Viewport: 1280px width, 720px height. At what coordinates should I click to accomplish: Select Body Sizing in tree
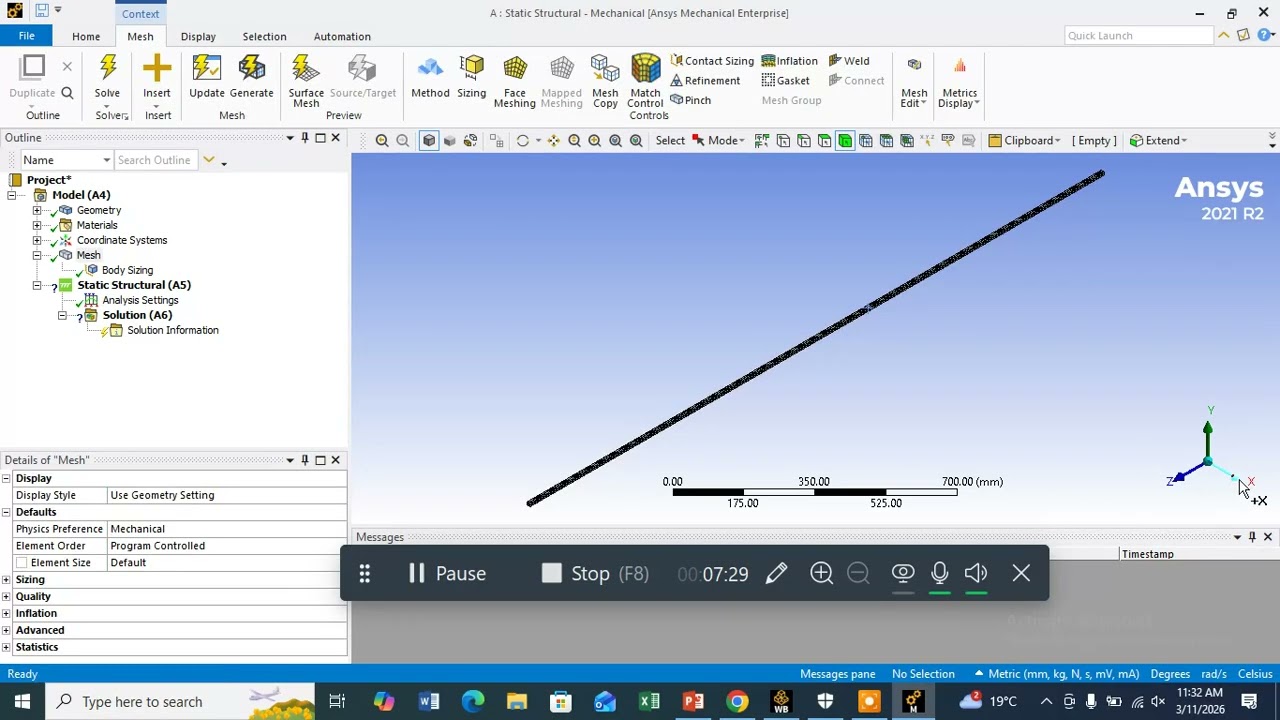(127, 270)
